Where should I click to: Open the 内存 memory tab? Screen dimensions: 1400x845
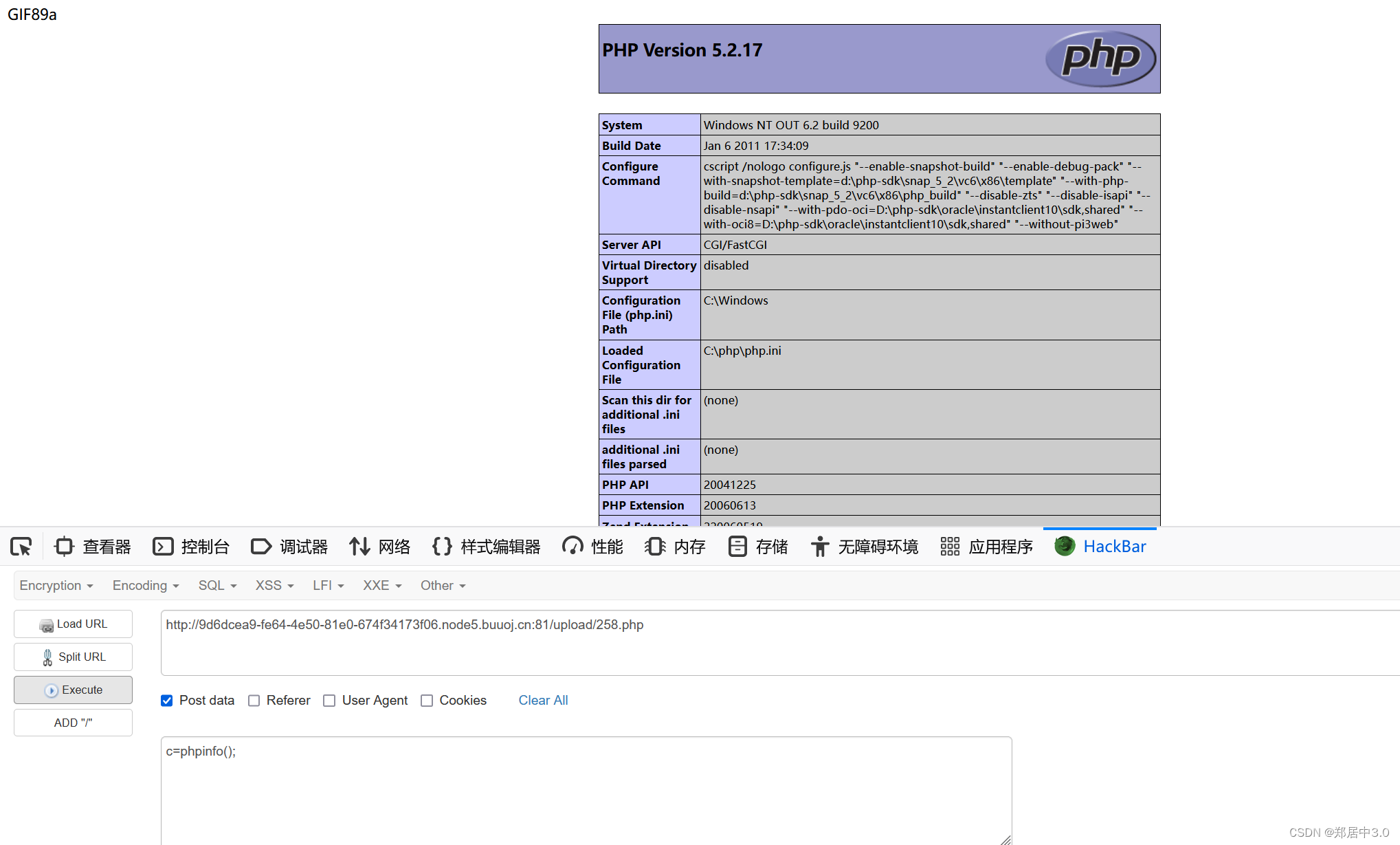(676, 547)
